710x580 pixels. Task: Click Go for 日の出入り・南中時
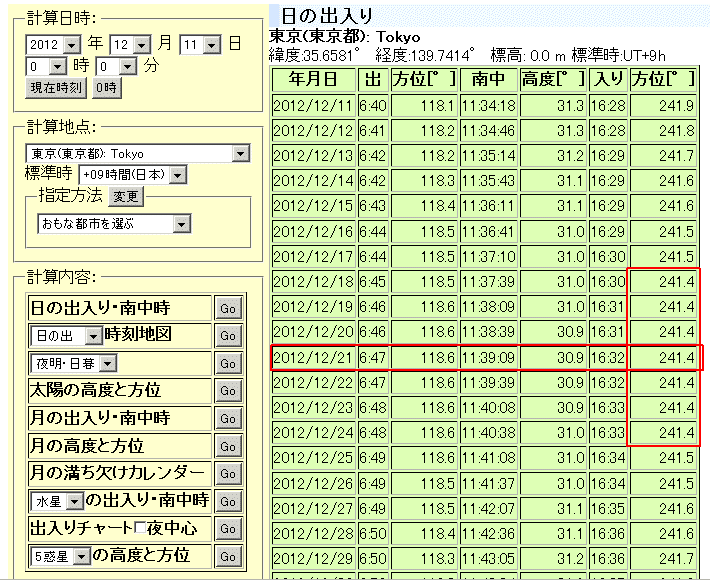tap(228, 308)
